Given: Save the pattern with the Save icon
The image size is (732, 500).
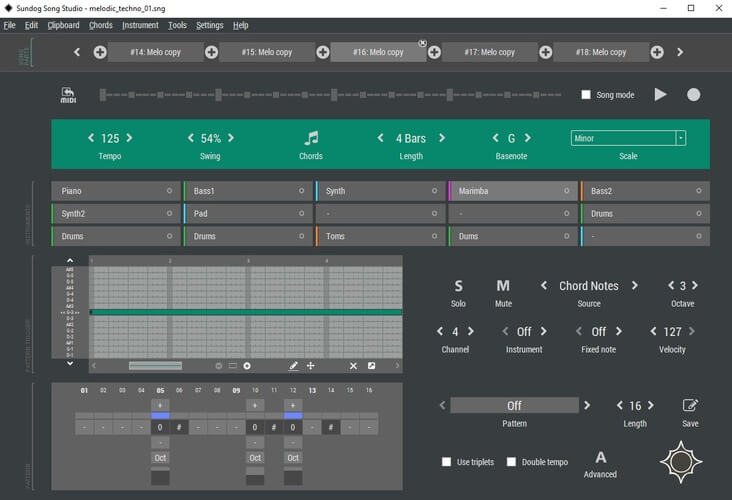Looking at the screenshot, I should 690,405.
